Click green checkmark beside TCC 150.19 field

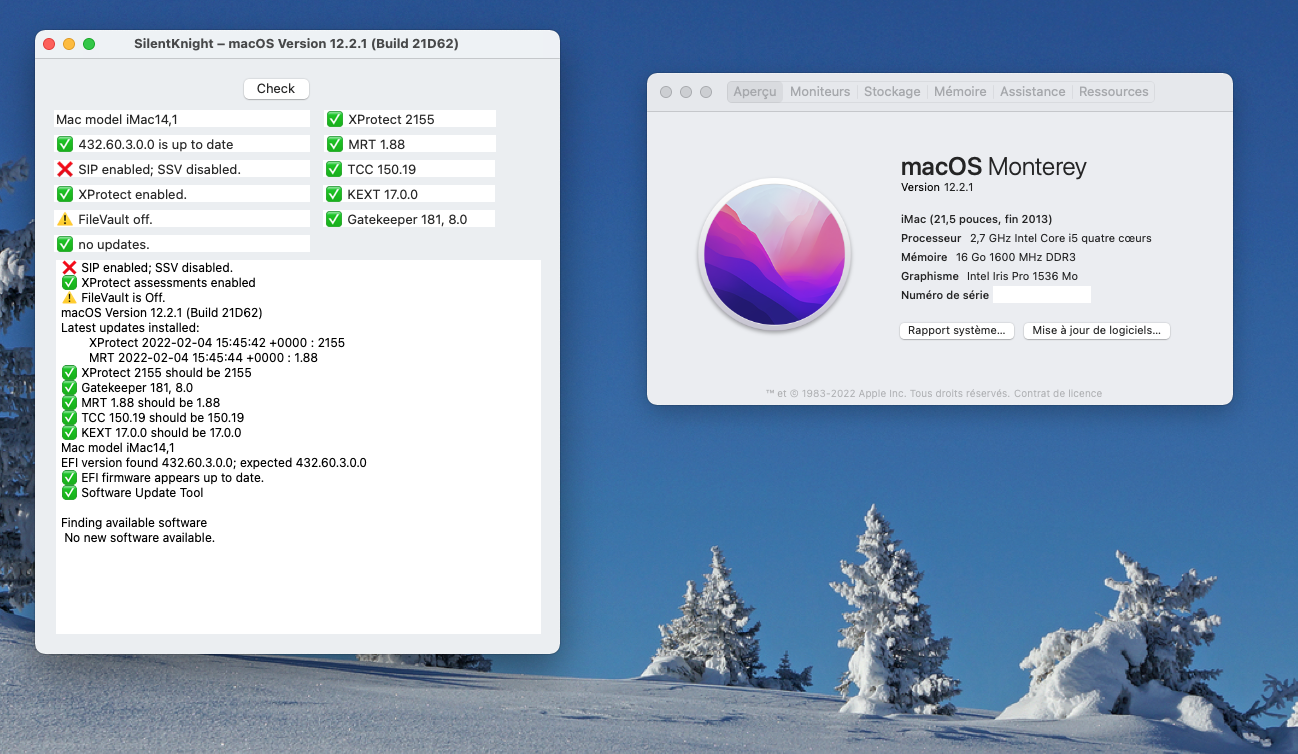[335, 169]
